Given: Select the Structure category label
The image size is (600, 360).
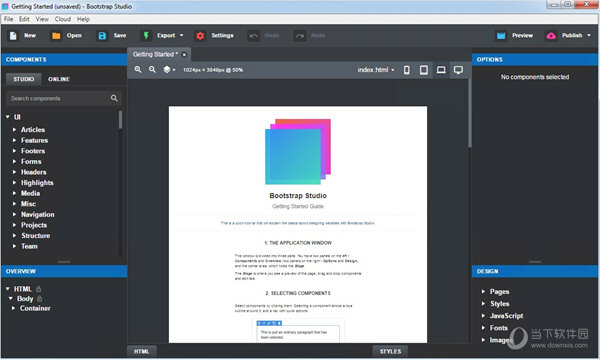Looking at the screenshot, I should 36,236.
